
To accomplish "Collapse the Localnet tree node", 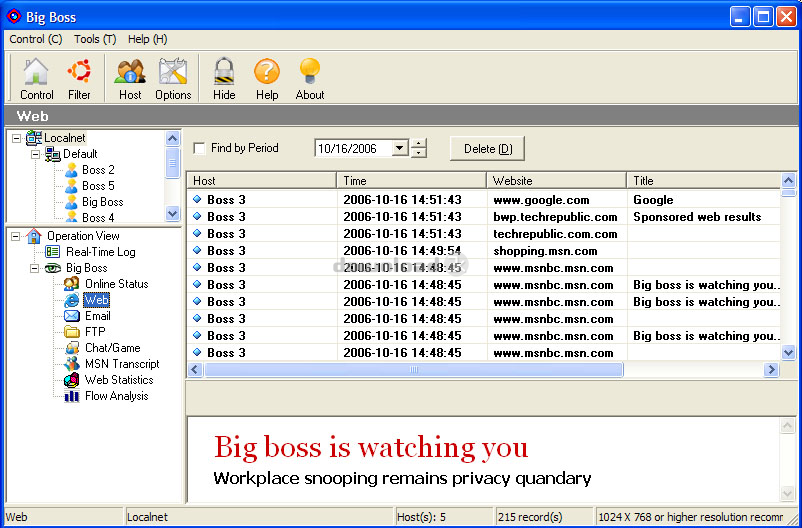I will pyautogui.click(x=16, y=138).
